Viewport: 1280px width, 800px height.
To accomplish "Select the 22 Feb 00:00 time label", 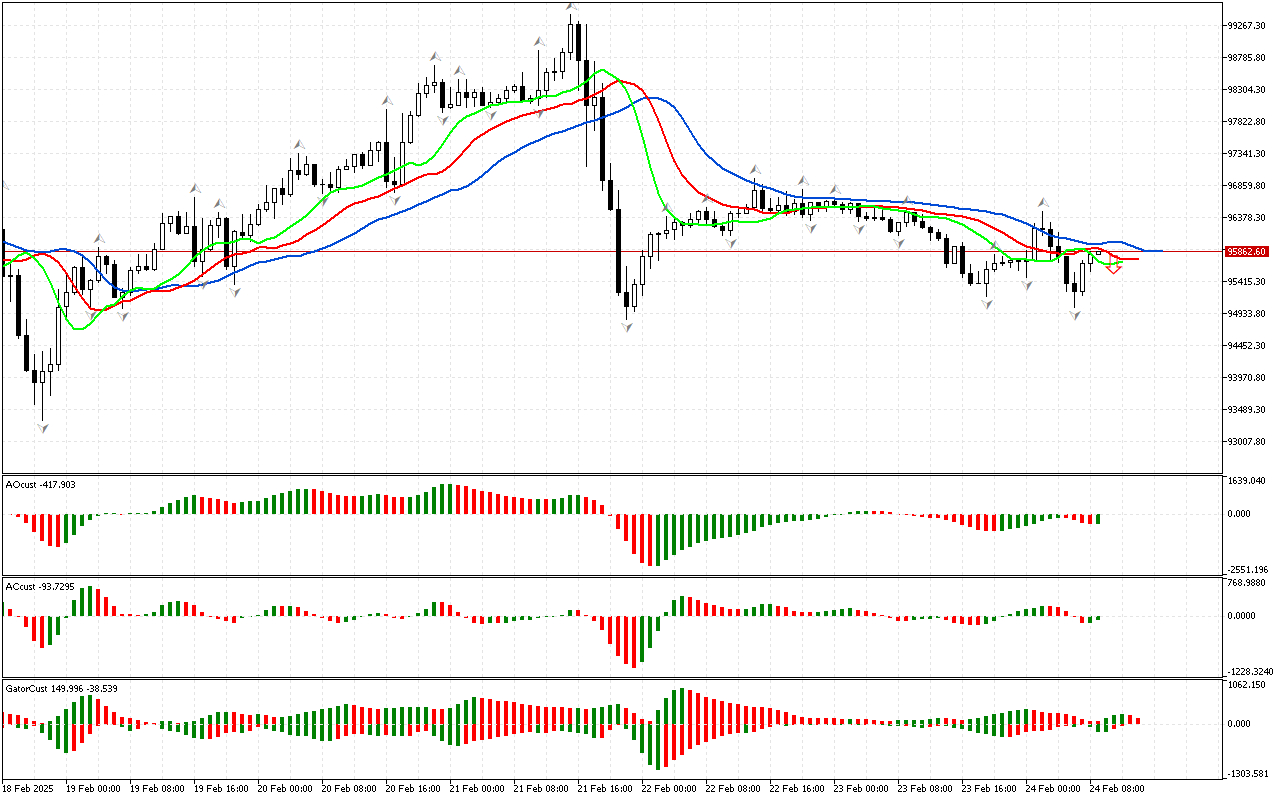I will (x=669, y=789).
